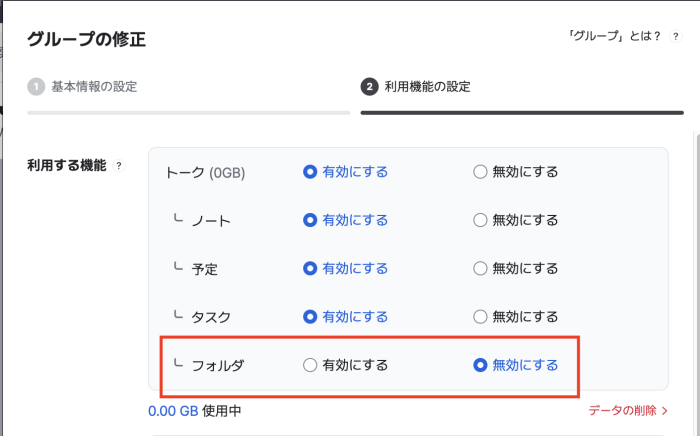
Task: Enable トーク with 有効にする radio
Action: (x=310, y=172)
